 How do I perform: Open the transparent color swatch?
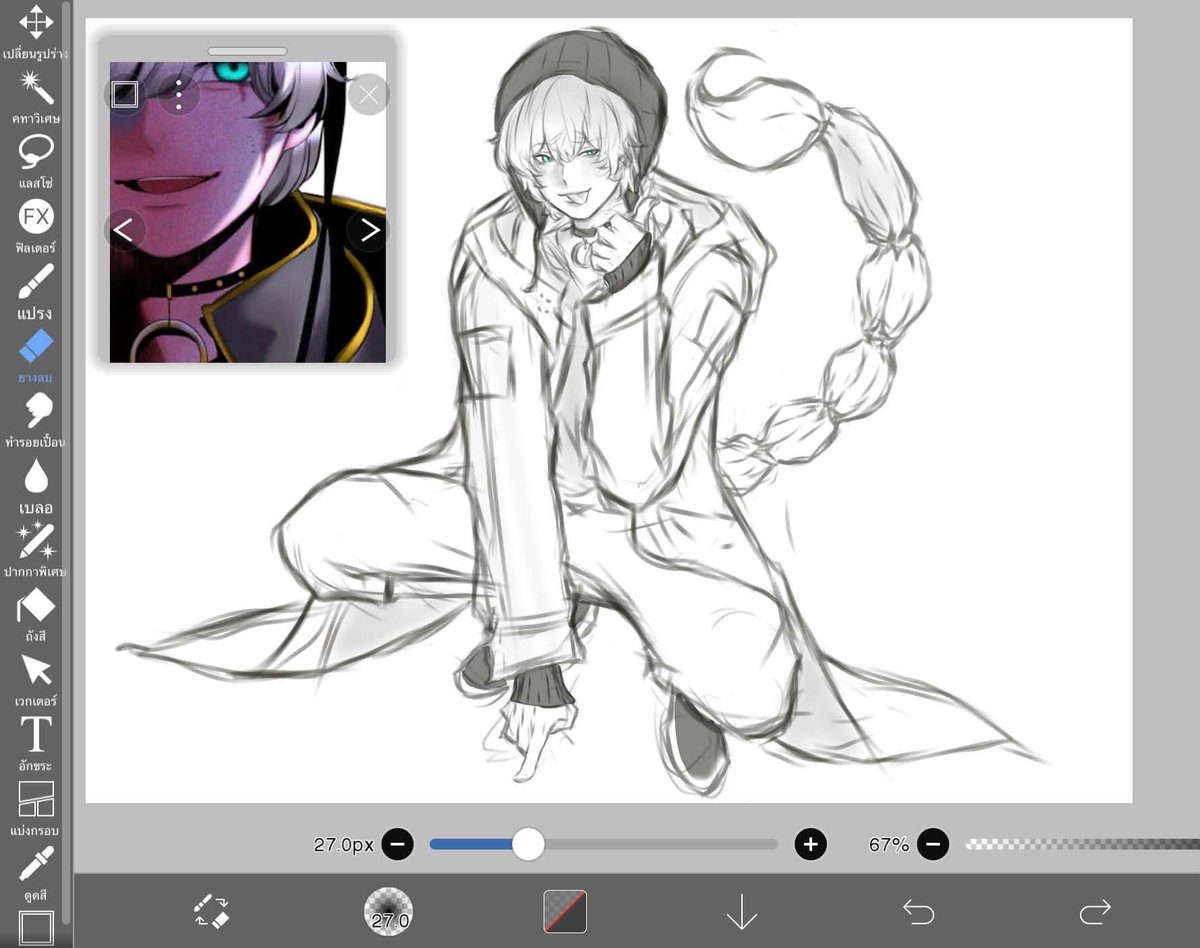point(565,912)
